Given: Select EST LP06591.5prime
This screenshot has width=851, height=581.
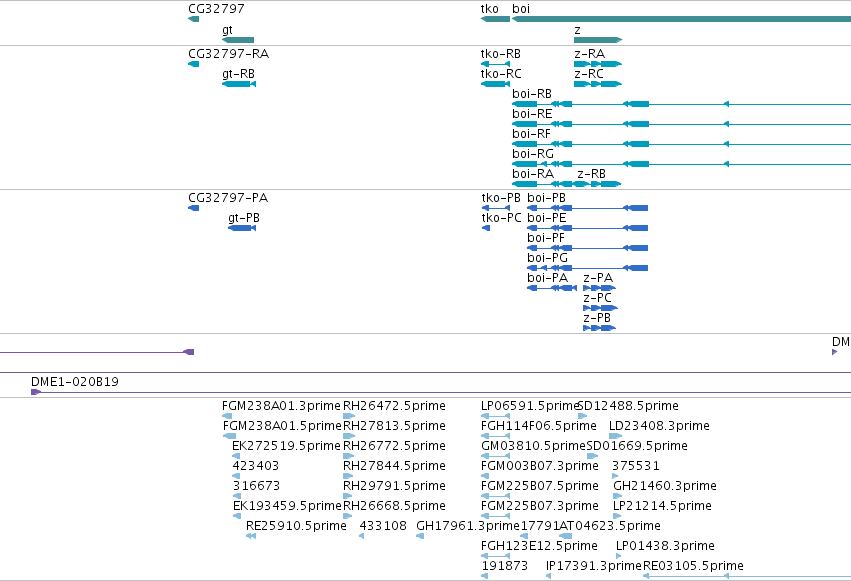Looking at the screenshot, I should point(496,416).
